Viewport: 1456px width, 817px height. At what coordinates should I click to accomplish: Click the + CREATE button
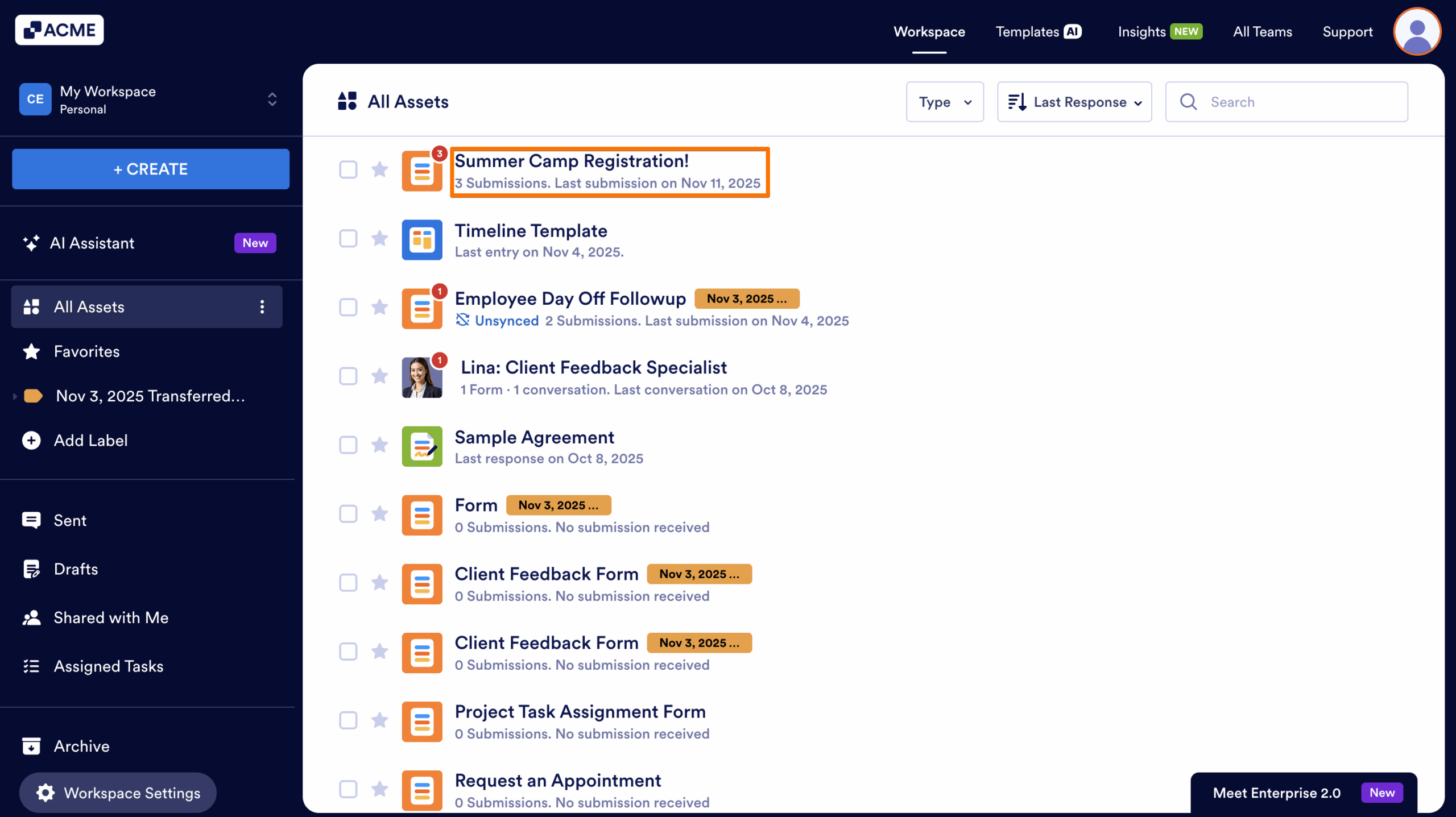pos(150,169)
